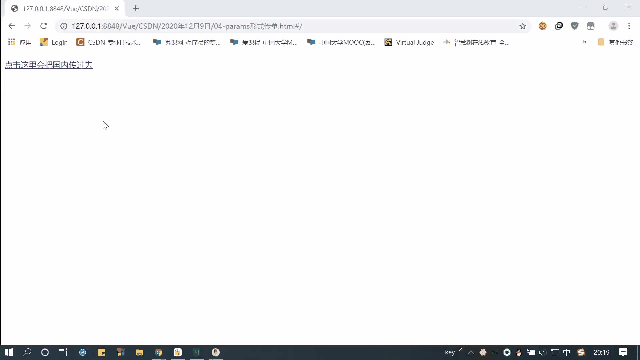This screenshot has height=360, width=640.
Task: Open the second blue folder bookmark
Action: (x=264, y=42)
